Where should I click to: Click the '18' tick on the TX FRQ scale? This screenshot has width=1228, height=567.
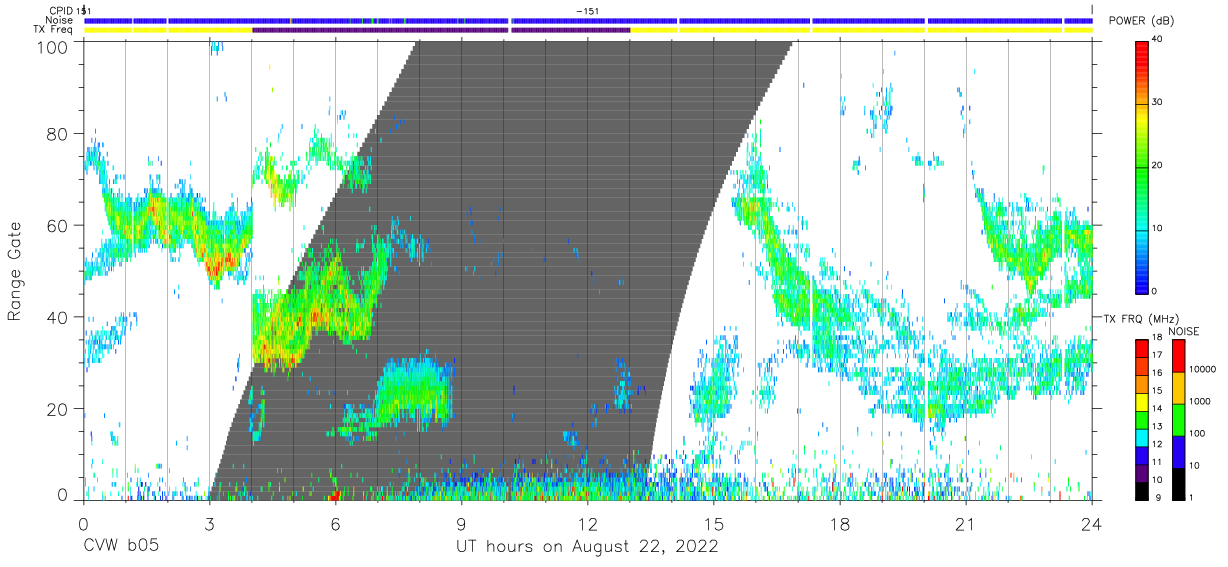click(x=1156, y=339)
